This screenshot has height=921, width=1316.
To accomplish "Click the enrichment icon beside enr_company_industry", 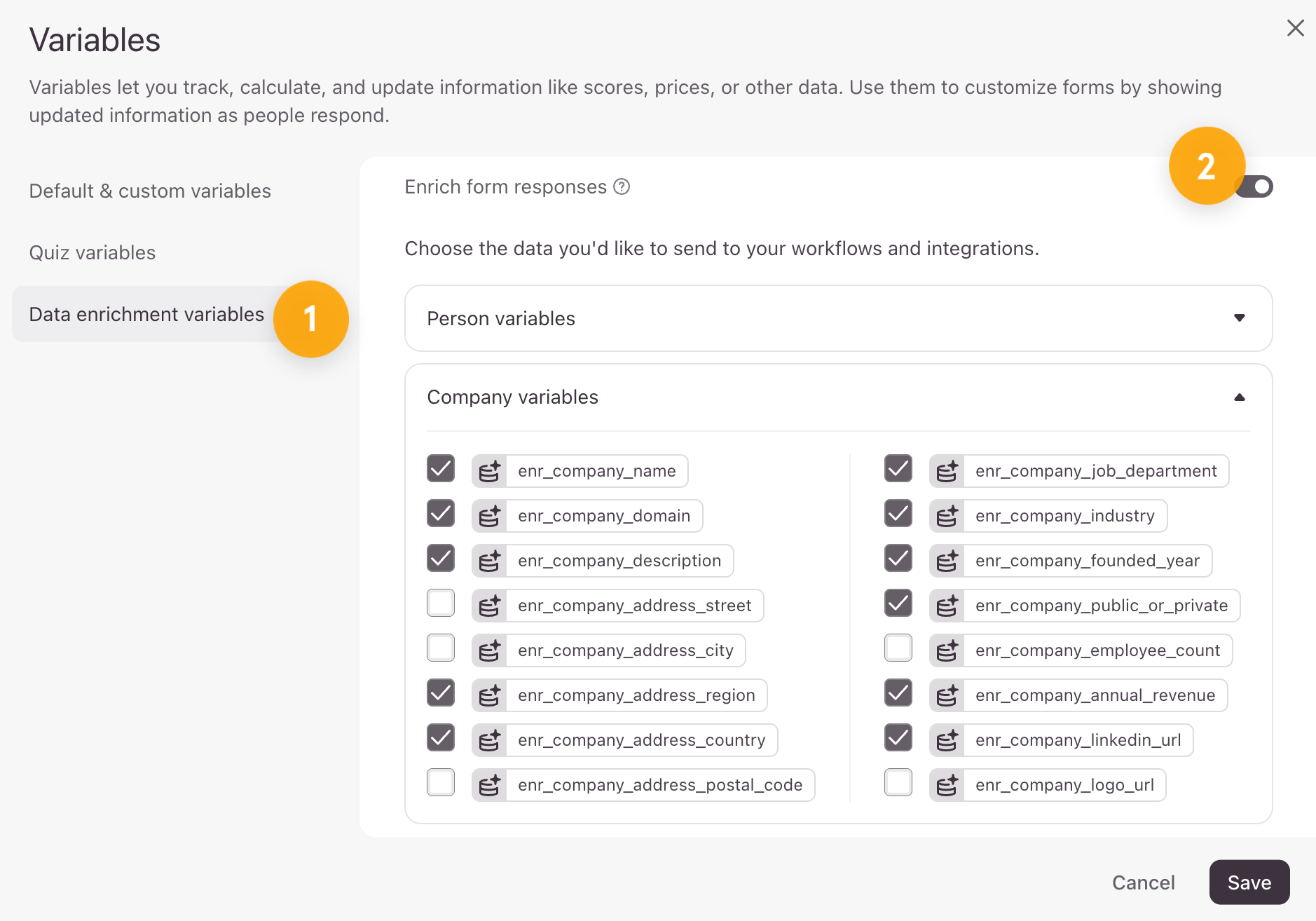I will tap(947, 516).
